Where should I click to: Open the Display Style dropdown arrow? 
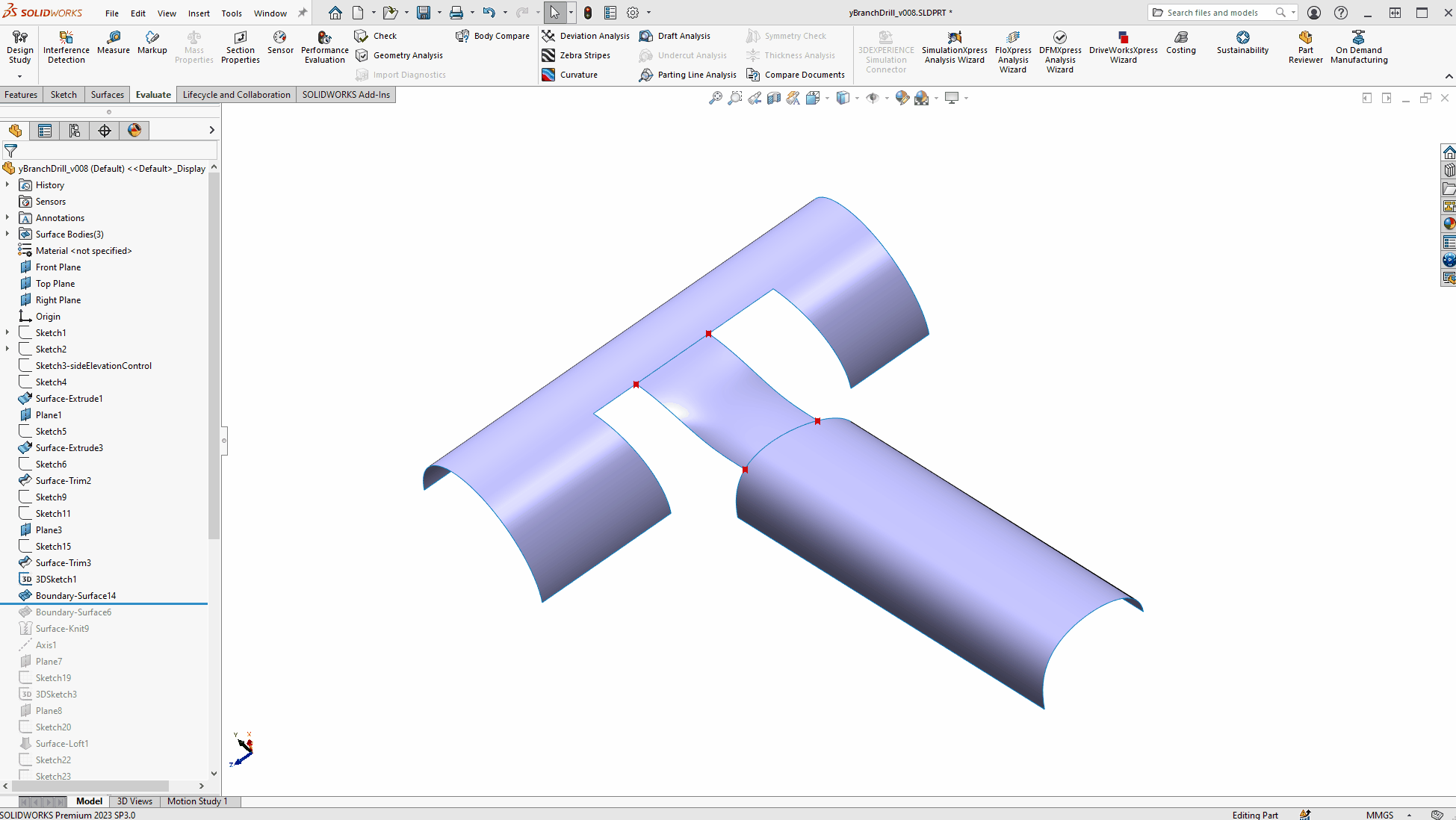pyautogui.click(x=857, y=98)
